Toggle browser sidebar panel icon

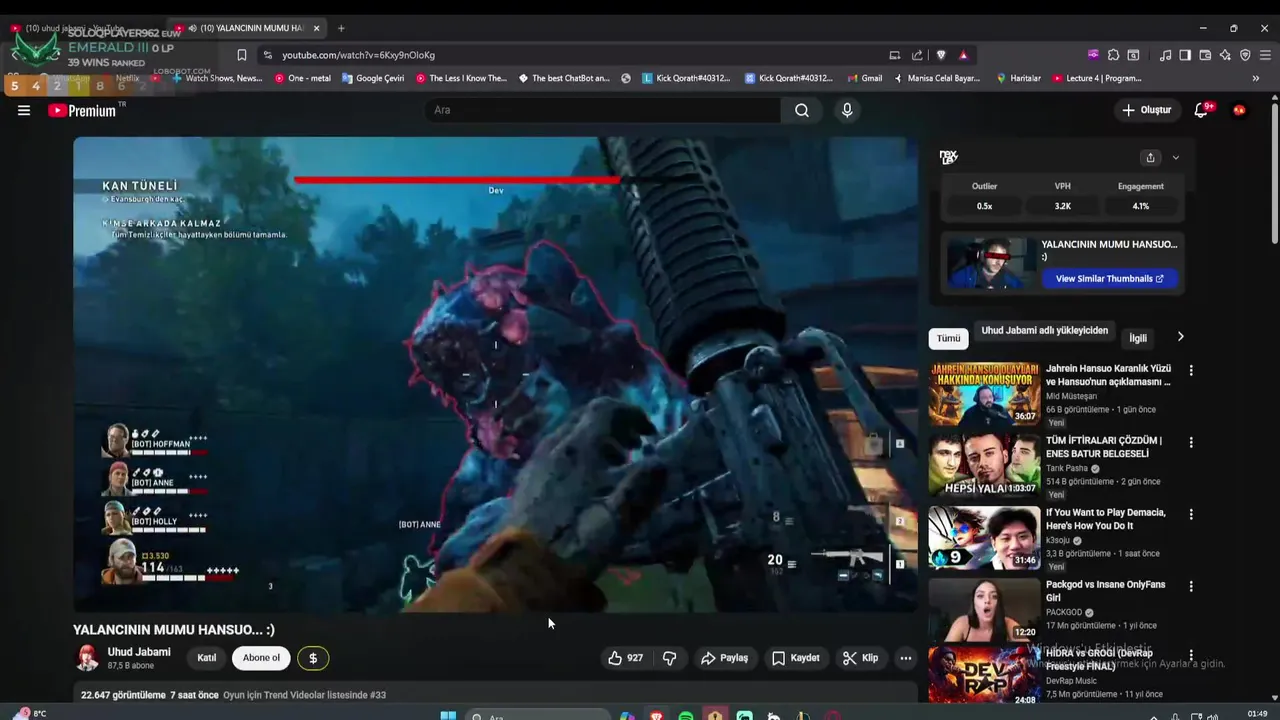click(x=1185, y=55)
